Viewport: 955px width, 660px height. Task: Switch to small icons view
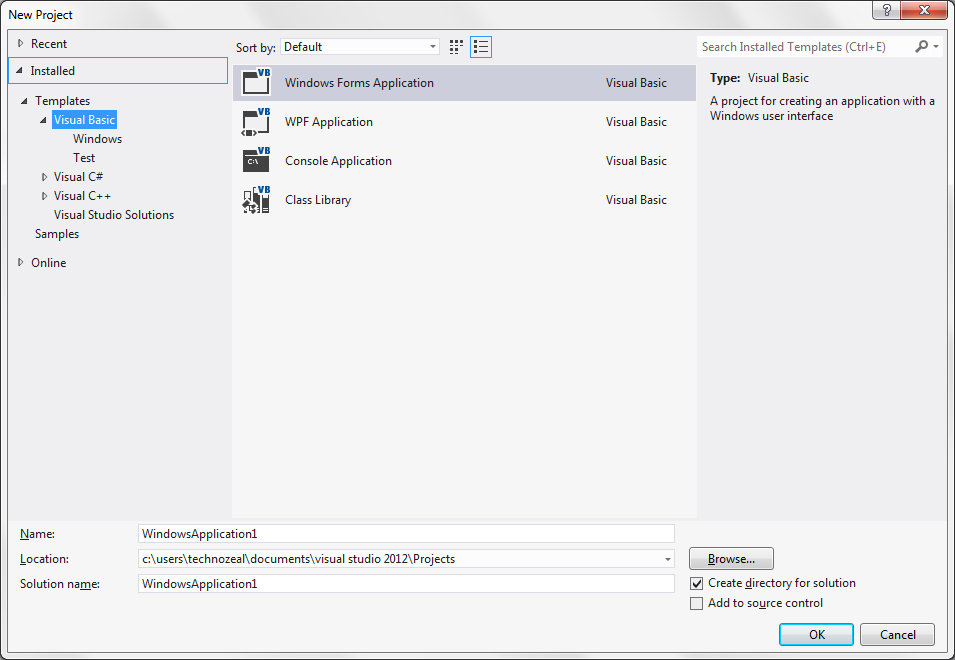click(x=455, y=46)
